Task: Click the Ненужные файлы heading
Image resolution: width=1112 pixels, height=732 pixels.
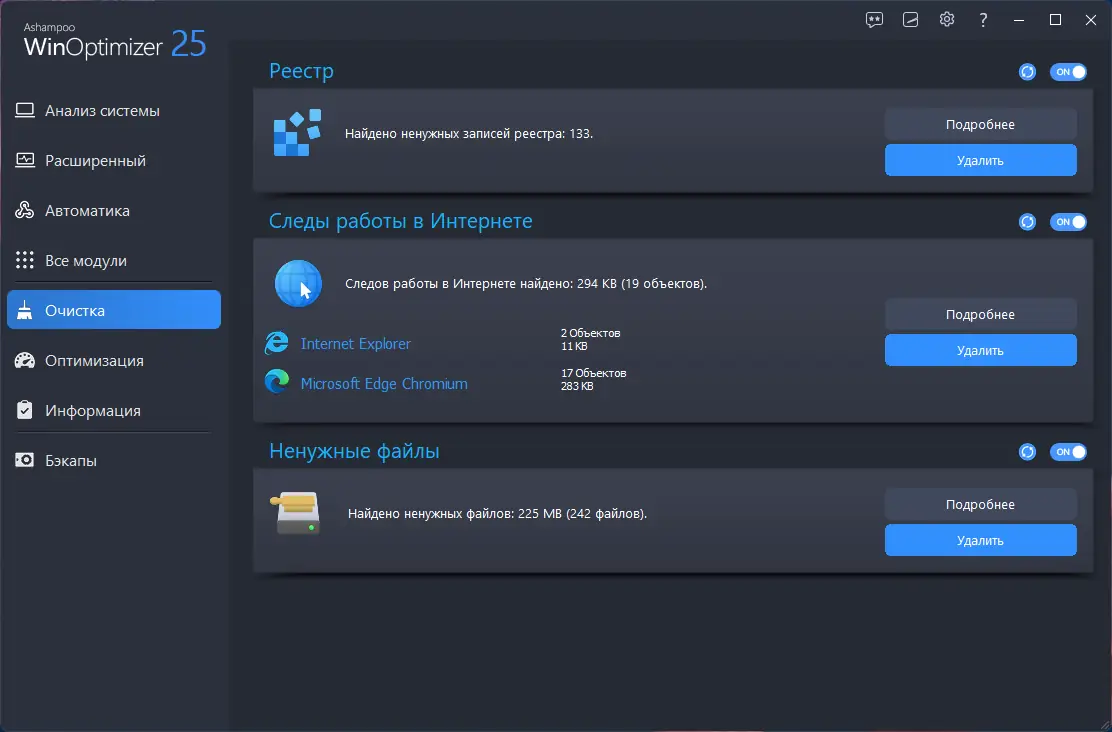Action: 354,451
